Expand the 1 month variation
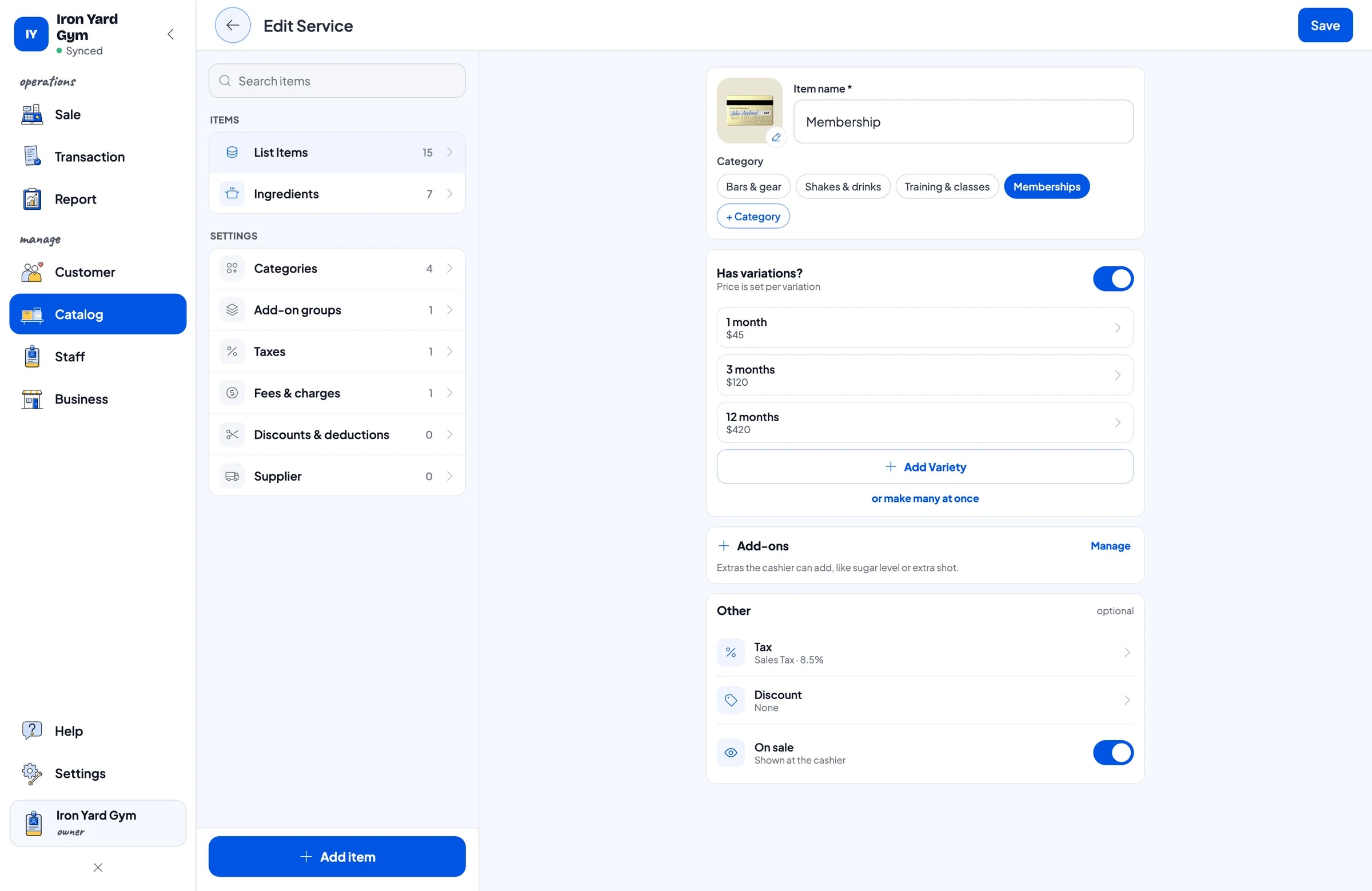Viewport: 1372px width, 891px height. [924, 327]
